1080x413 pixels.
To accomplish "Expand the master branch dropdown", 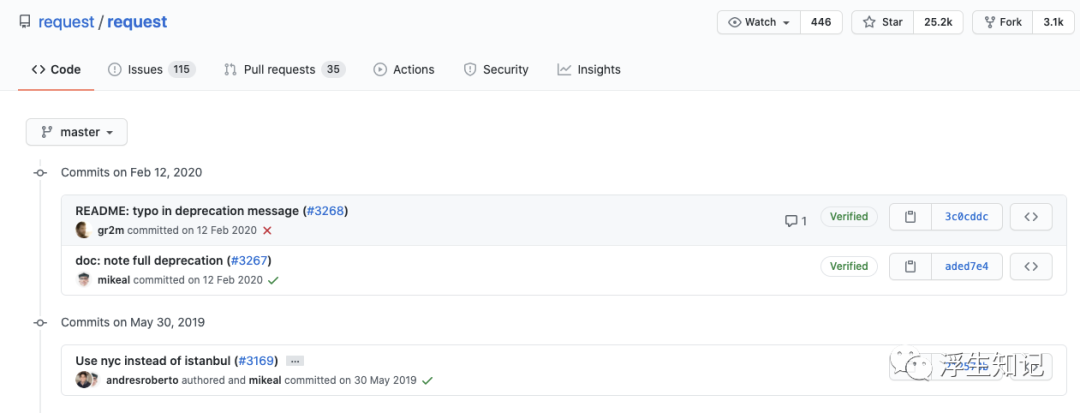I will (x=77, y=132).
